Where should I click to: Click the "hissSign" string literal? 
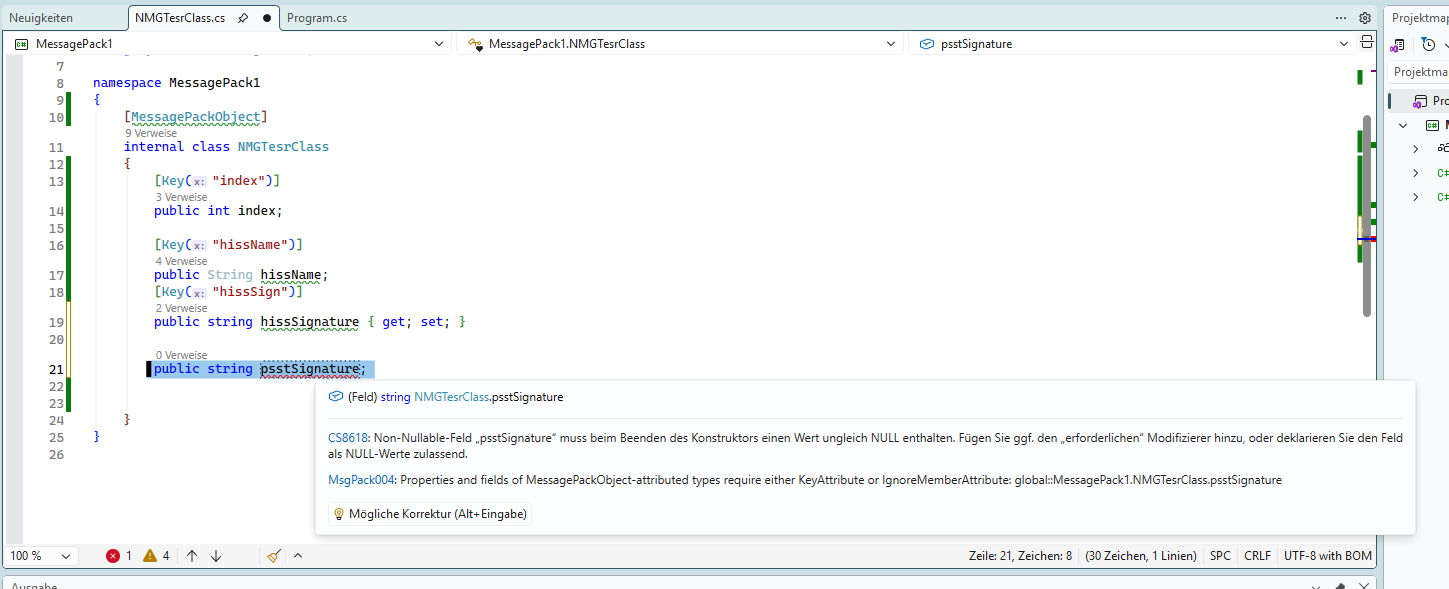point(252,292)
